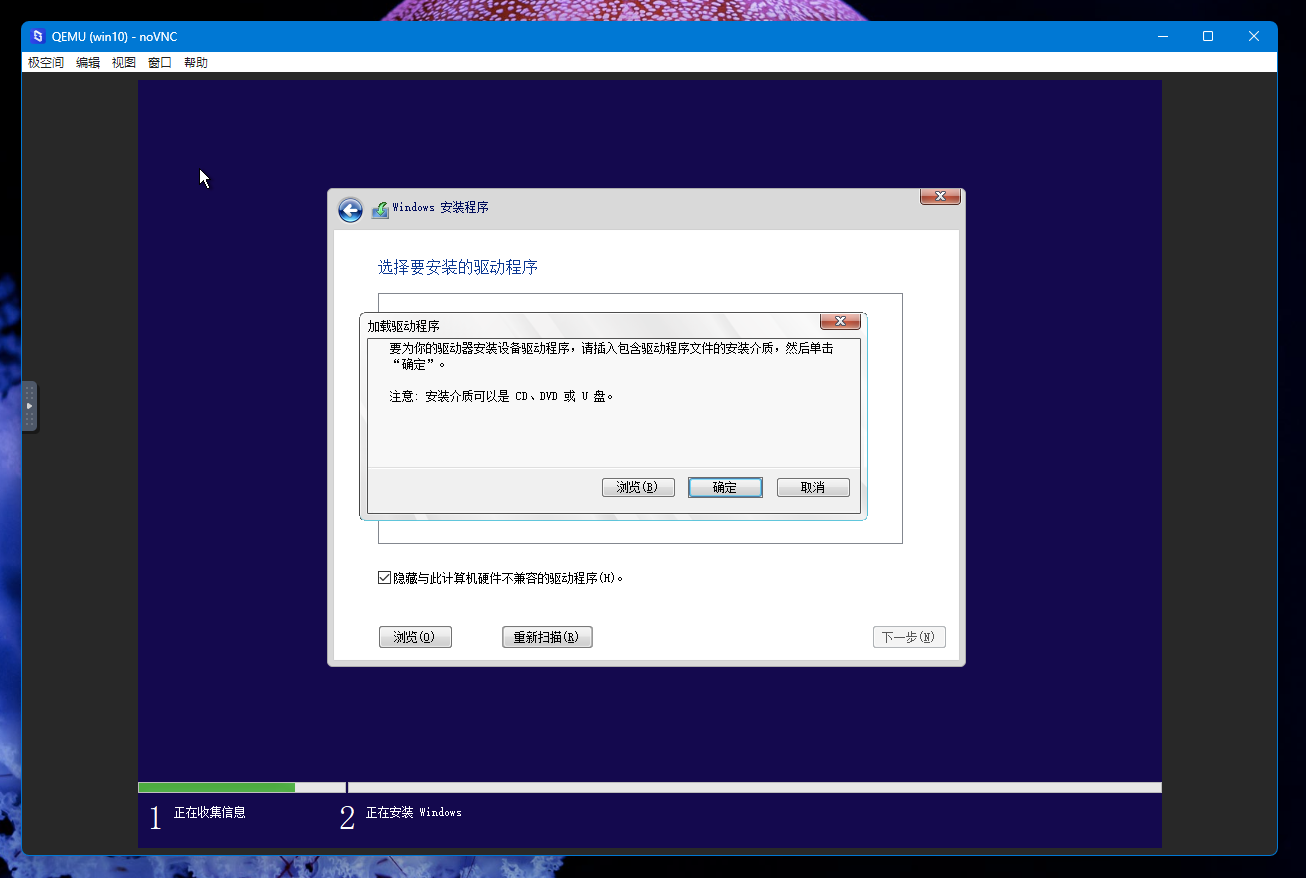Image resolution: width=1306 pixels, height=878 pixels.
Task: Click the 确定 button in the driver dialog
Action: pos(725,487)
